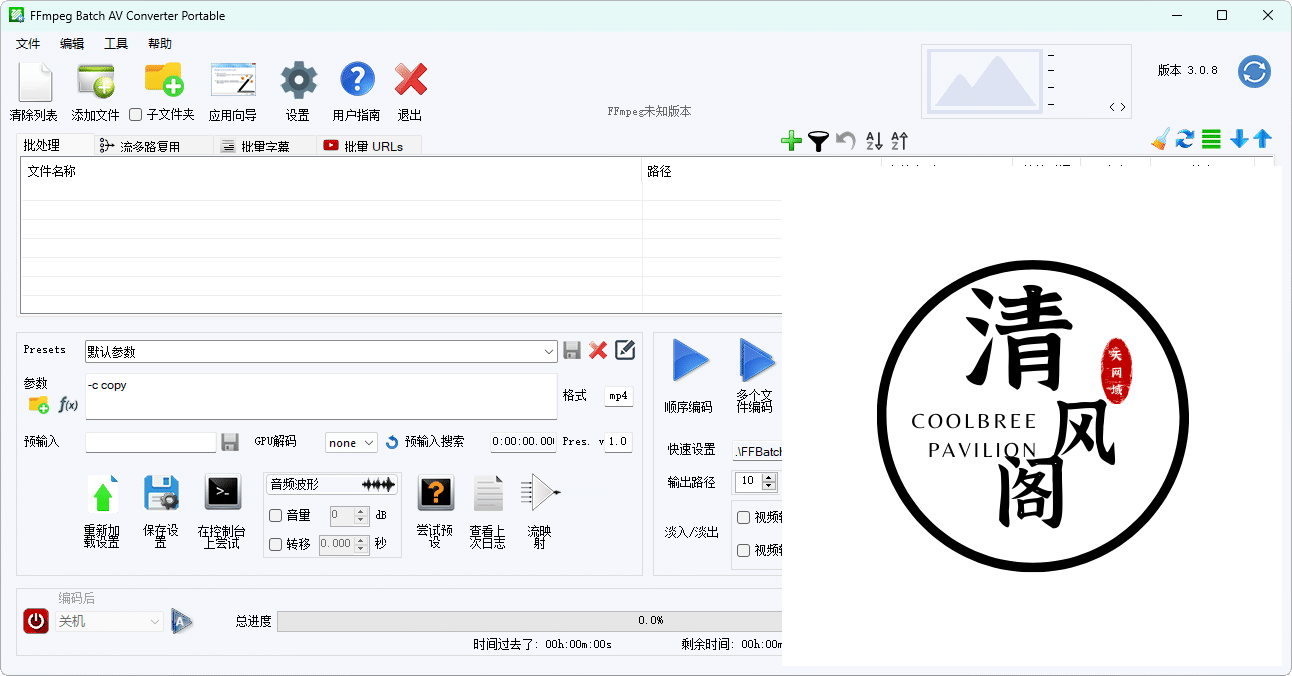The image size is (1292, 676).
Task: Toggle first 视频 checkbox in 淡入/淡出
Action: (x=744, y=517)
